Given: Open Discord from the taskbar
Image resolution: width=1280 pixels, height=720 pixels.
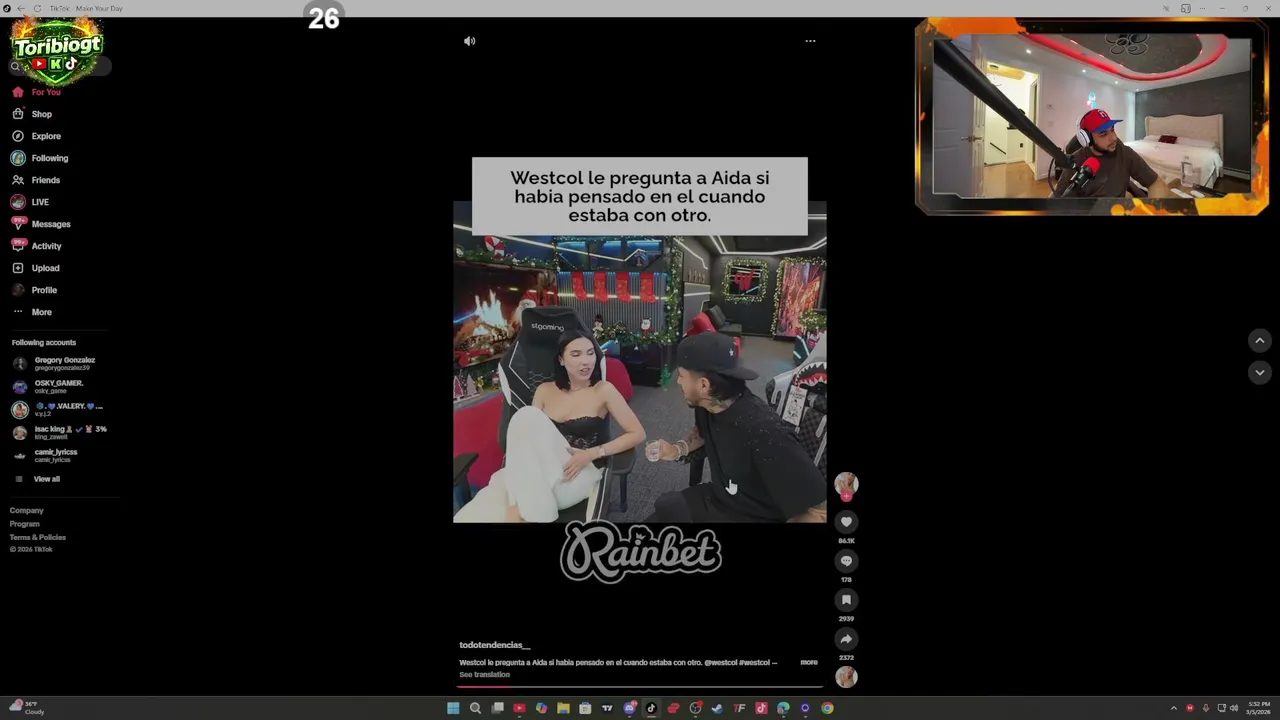Looking at the screenshot, I should [x=629, y=708].
